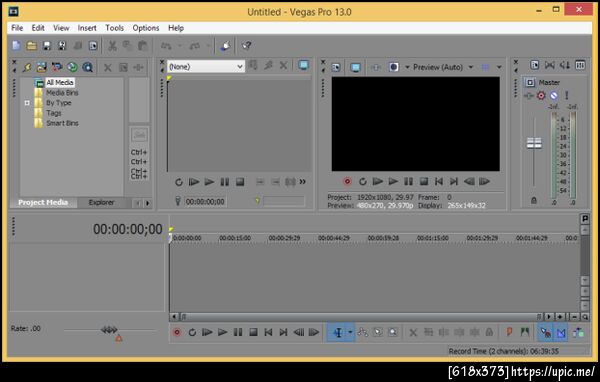The width and height of the screenshot is (600, 382).
Task: Start recording from main transport bar
Action: click(177, 332)
